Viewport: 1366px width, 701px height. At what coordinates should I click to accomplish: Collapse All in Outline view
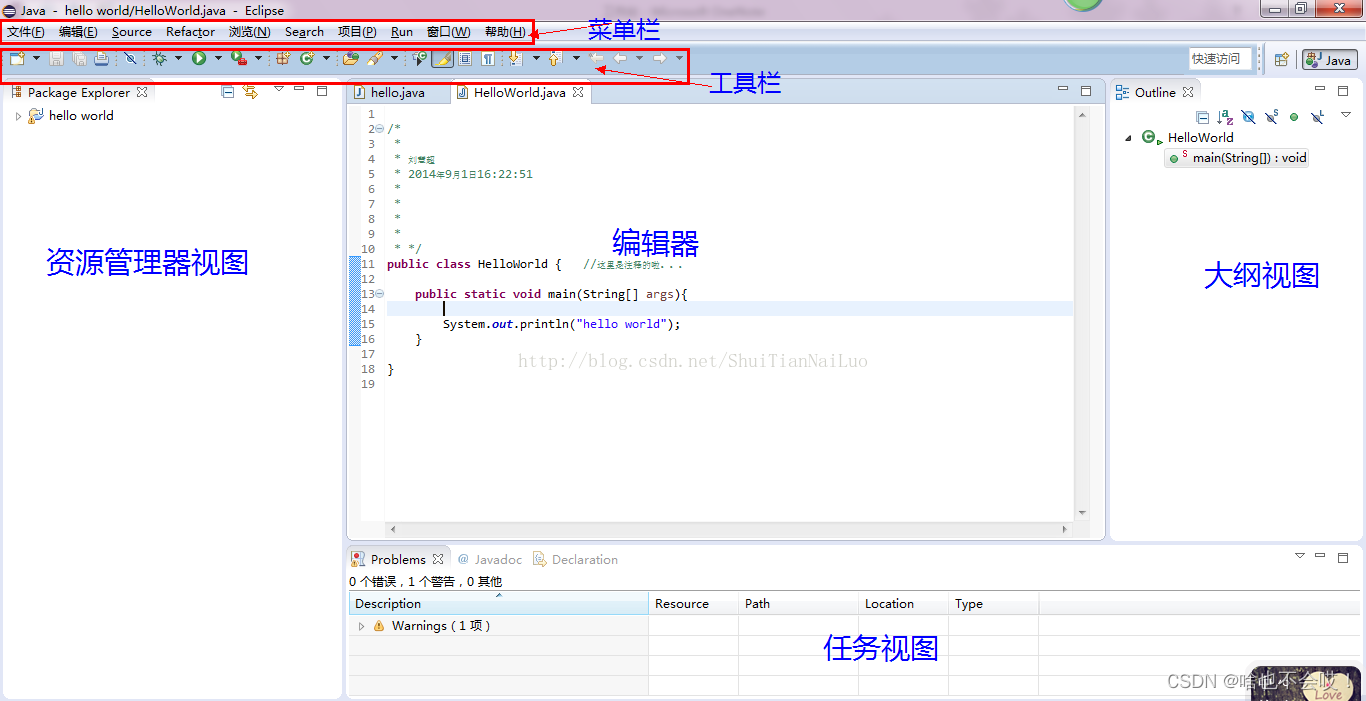point(1203,117)
